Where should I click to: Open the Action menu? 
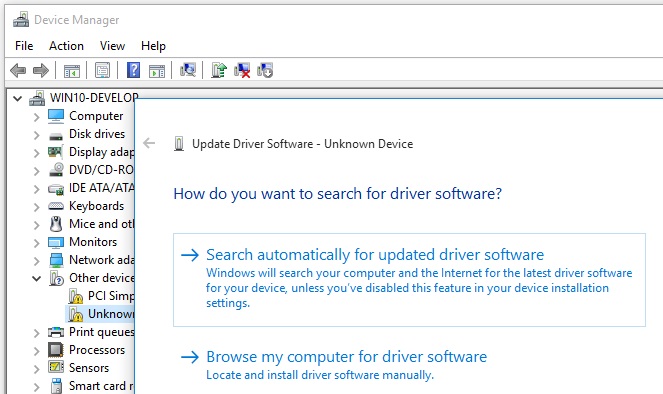[66, 46]
